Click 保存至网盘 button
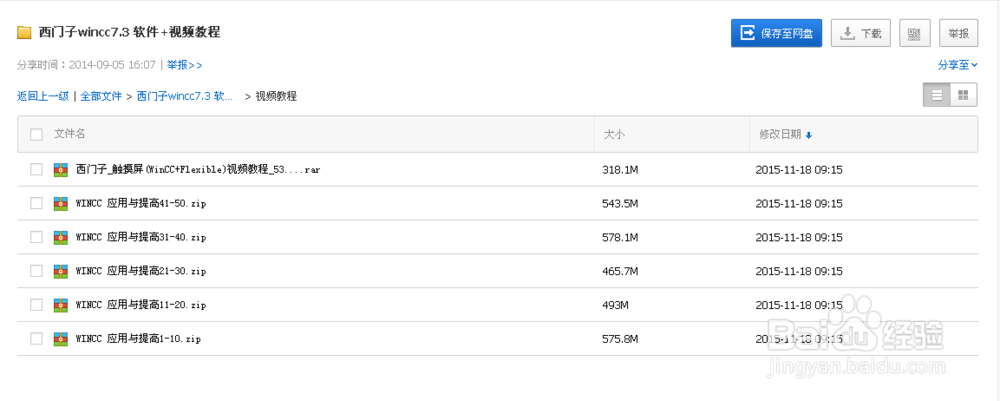 (x=776, y=33)
